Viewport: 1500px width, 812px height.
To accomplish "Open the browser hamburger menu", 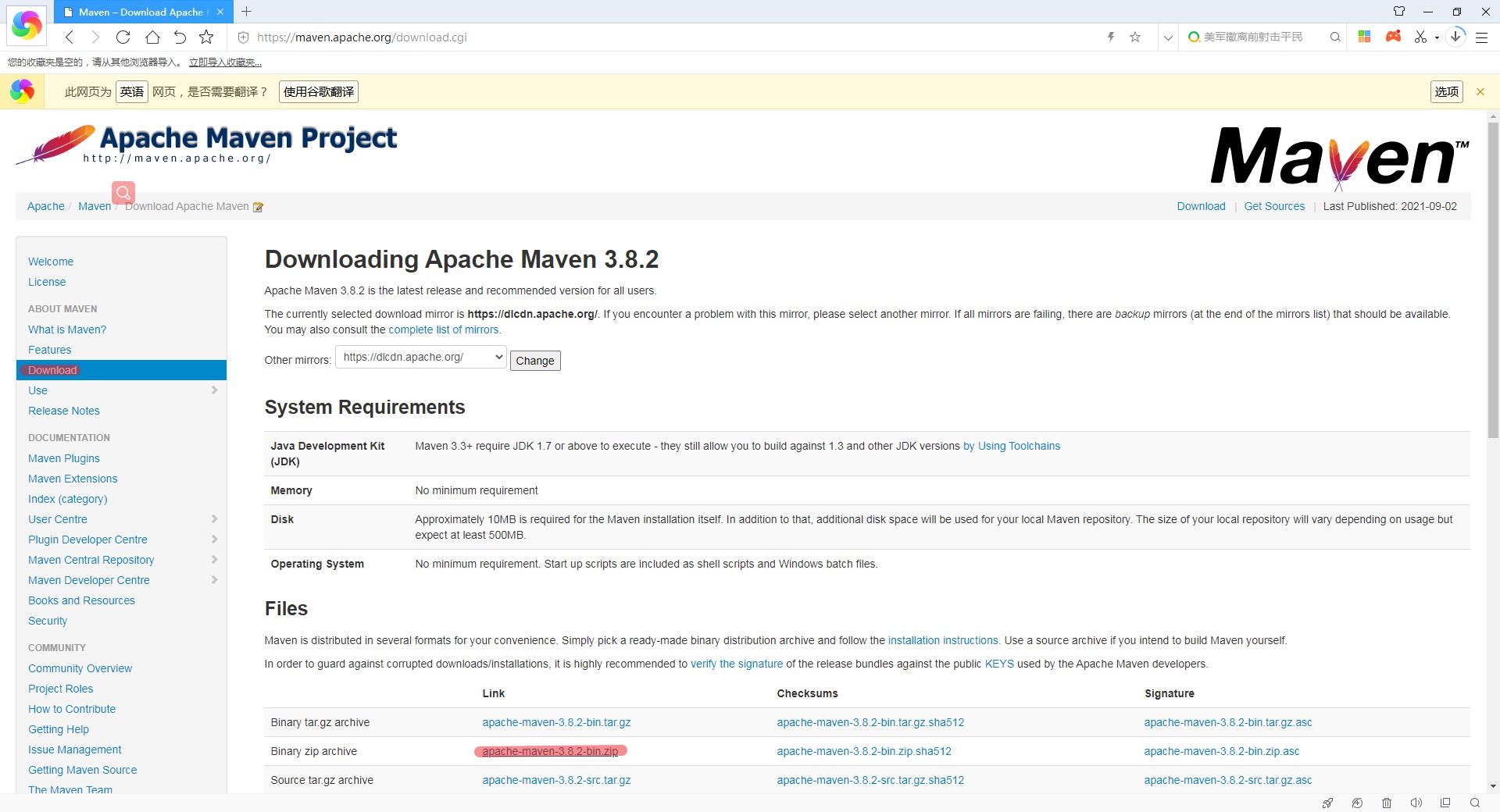I will 1481,37.
